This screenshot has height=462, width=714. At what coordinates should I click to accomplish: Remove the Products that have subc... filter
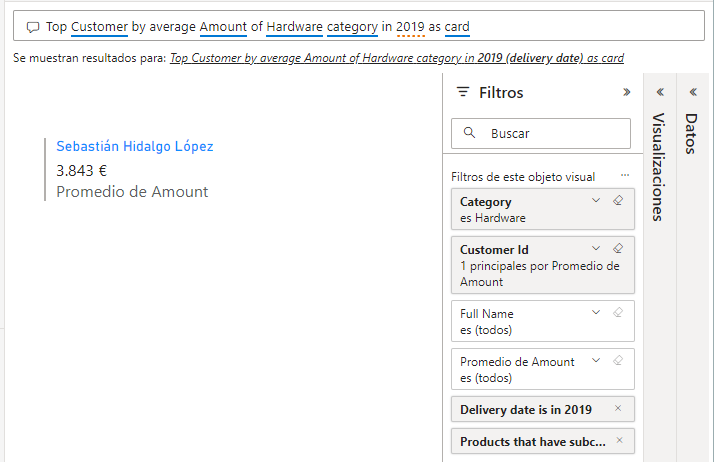point(619,441)
